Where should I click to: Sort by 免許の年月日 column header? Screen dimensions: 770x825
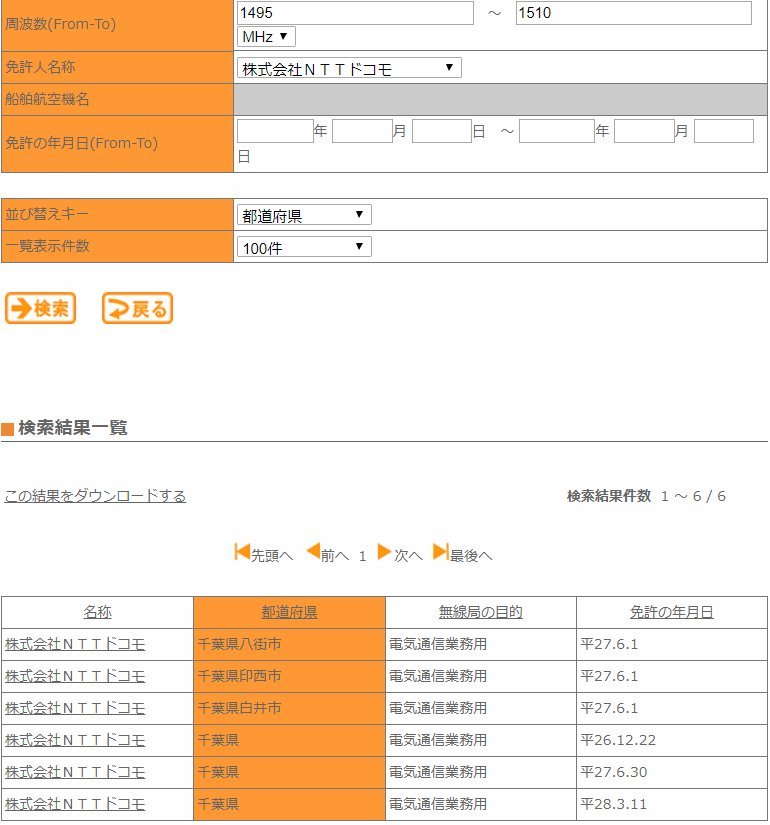(671, 612)
